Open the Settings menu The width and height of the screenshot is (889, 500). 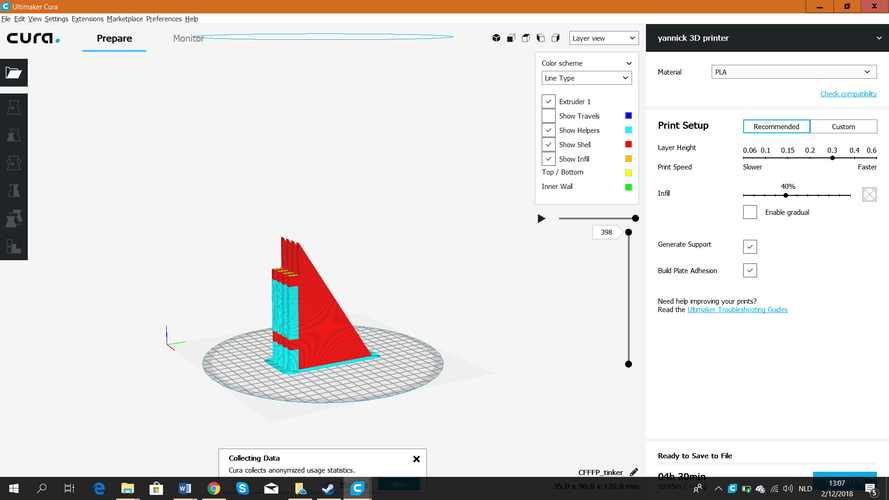tap(56, 19)
